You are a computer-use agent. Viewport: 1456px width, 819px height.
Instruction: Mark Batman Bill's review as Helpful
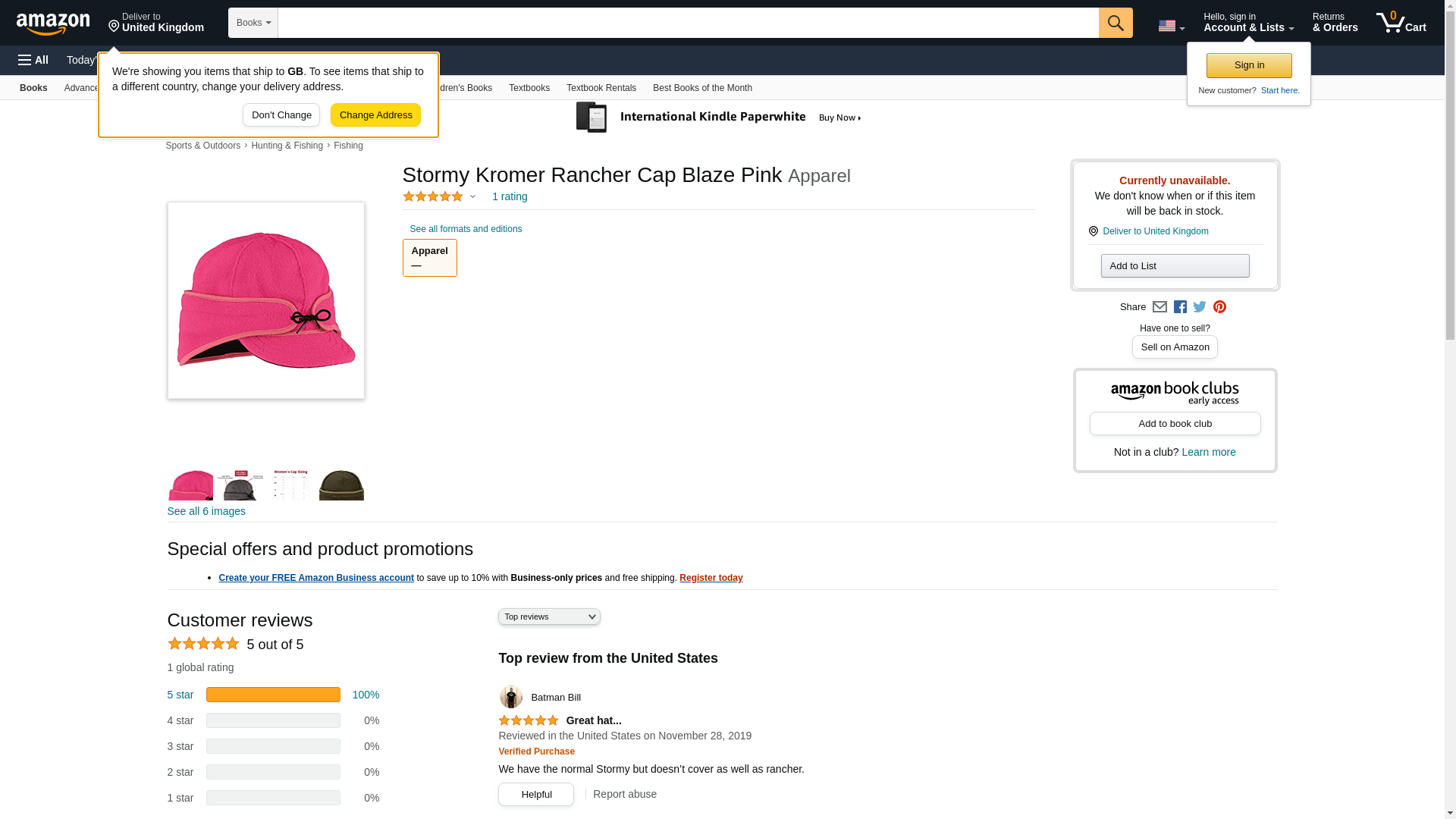tap(536, 794)
